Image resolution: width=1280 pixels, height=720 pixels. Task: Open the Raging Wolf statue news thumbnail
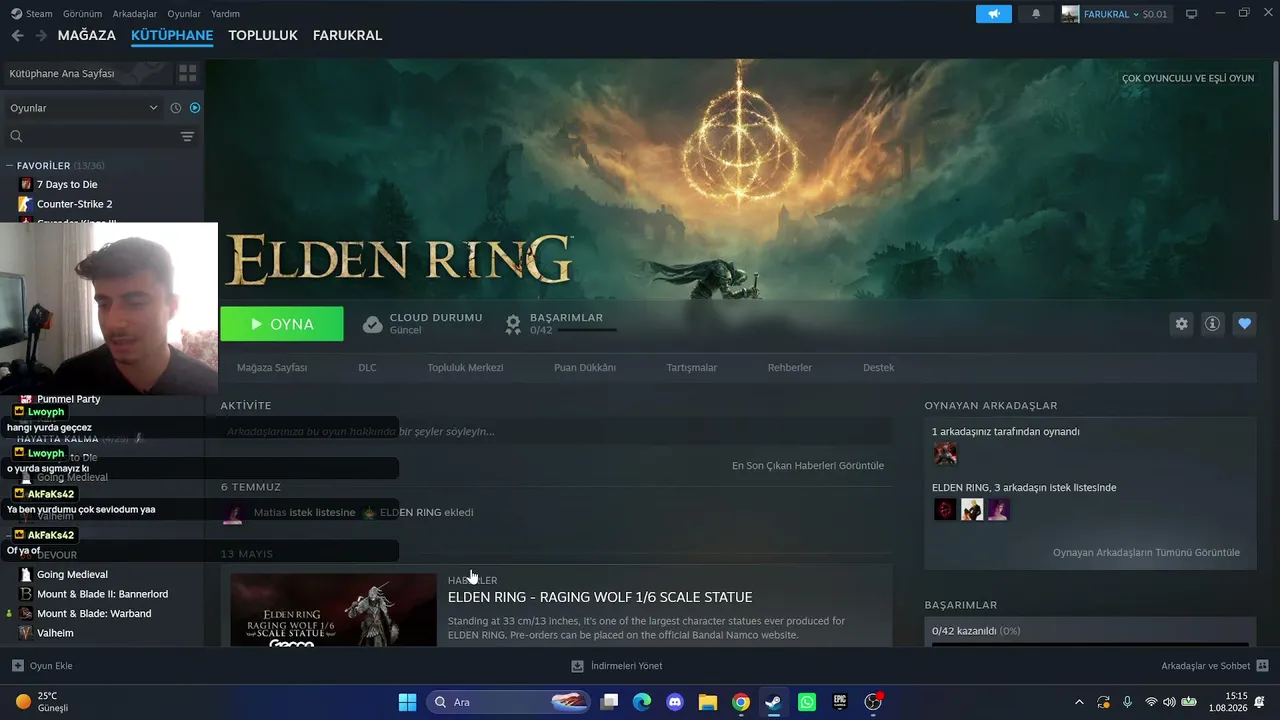click(333, 609)
